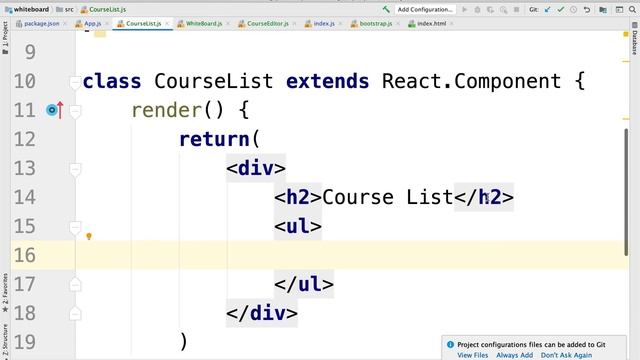Viewport: 640px width, 360px height.
Task: Click fold end marker on line 17
Action: (x=75, y=284)
